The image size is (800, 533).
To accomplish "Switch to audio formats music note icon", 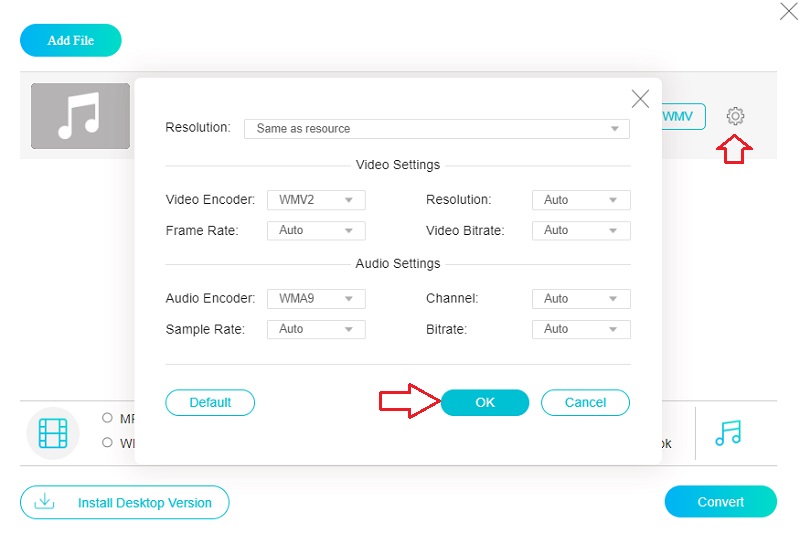I will (x=728, y=432).
